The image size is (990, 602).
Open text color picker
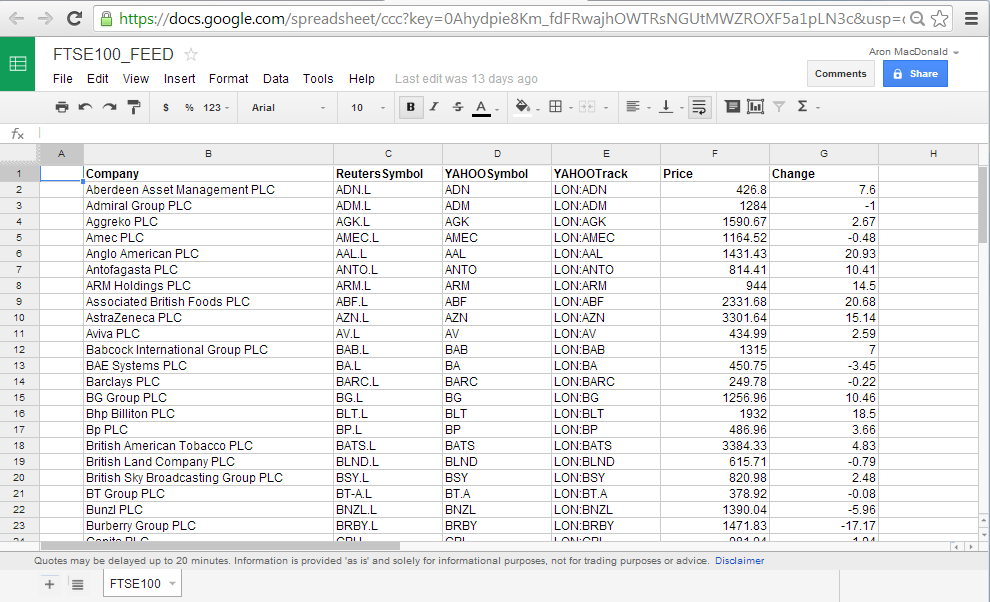coord(484,108)
